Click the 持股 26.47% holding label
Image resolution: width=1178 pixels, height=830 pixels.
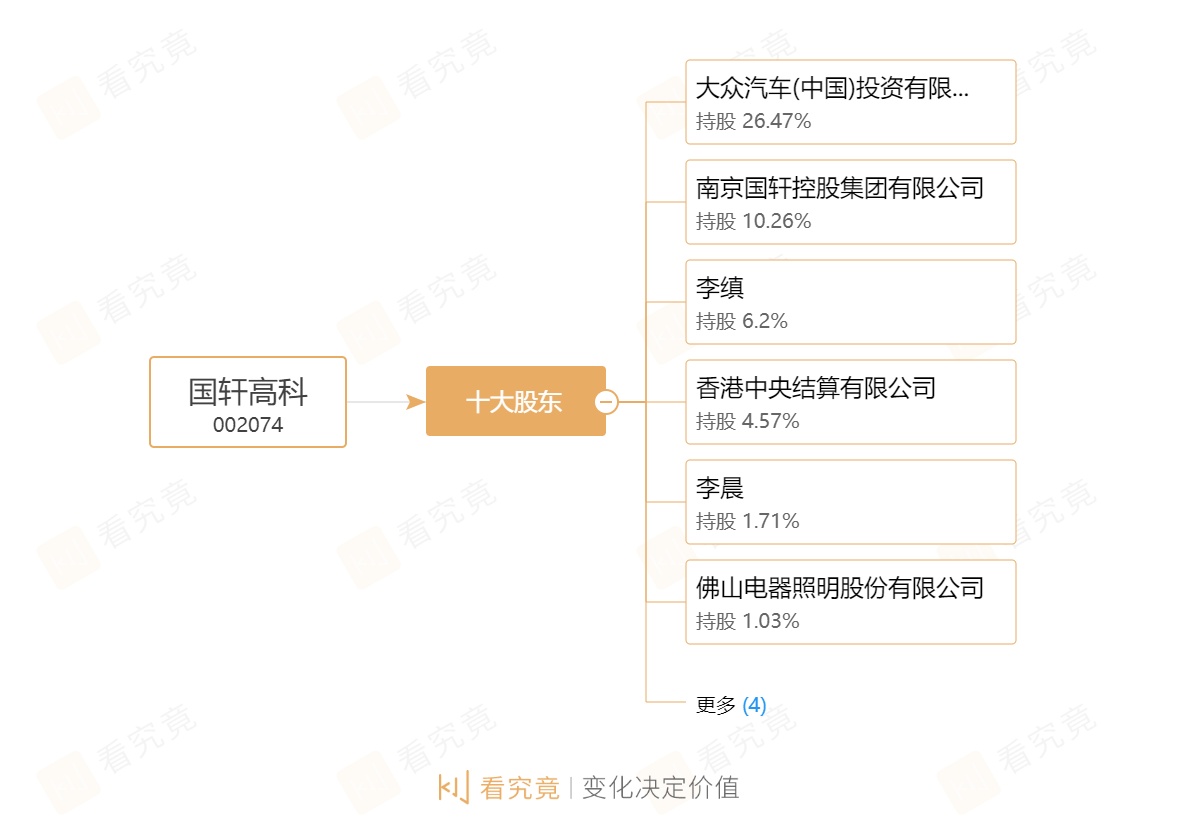point(754,122)
